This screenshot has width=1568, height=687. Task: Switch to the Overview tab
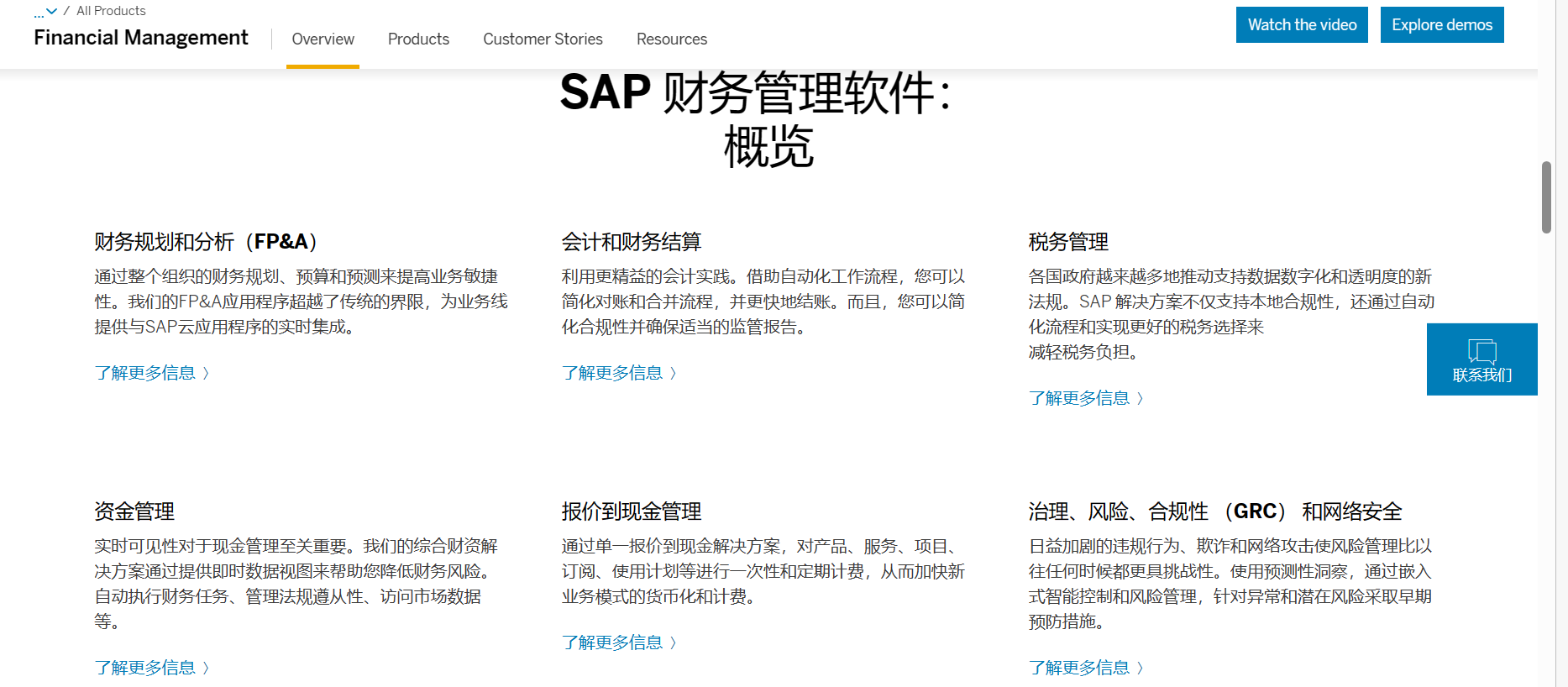[x=323, y=39]
